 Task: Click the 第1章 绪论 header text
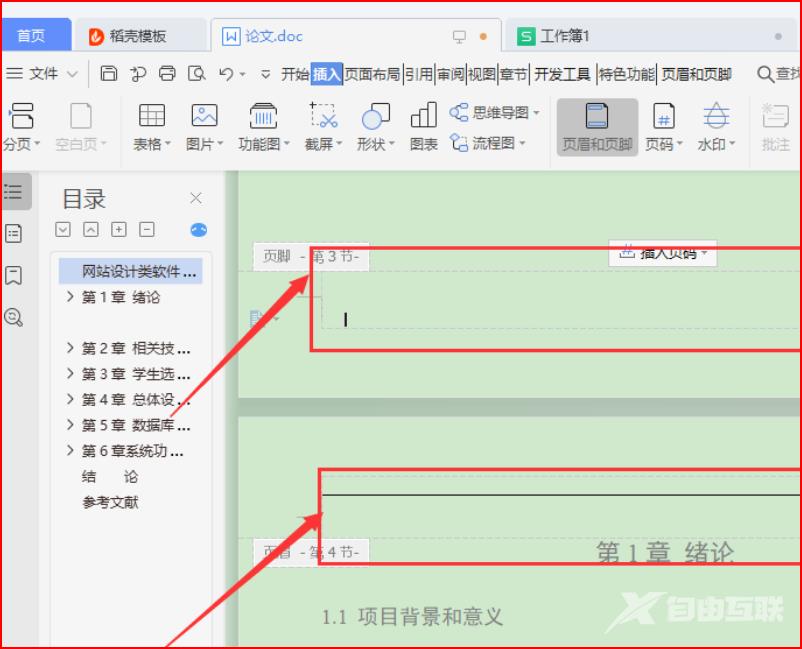pyautogui.click(x=665, y=552)
